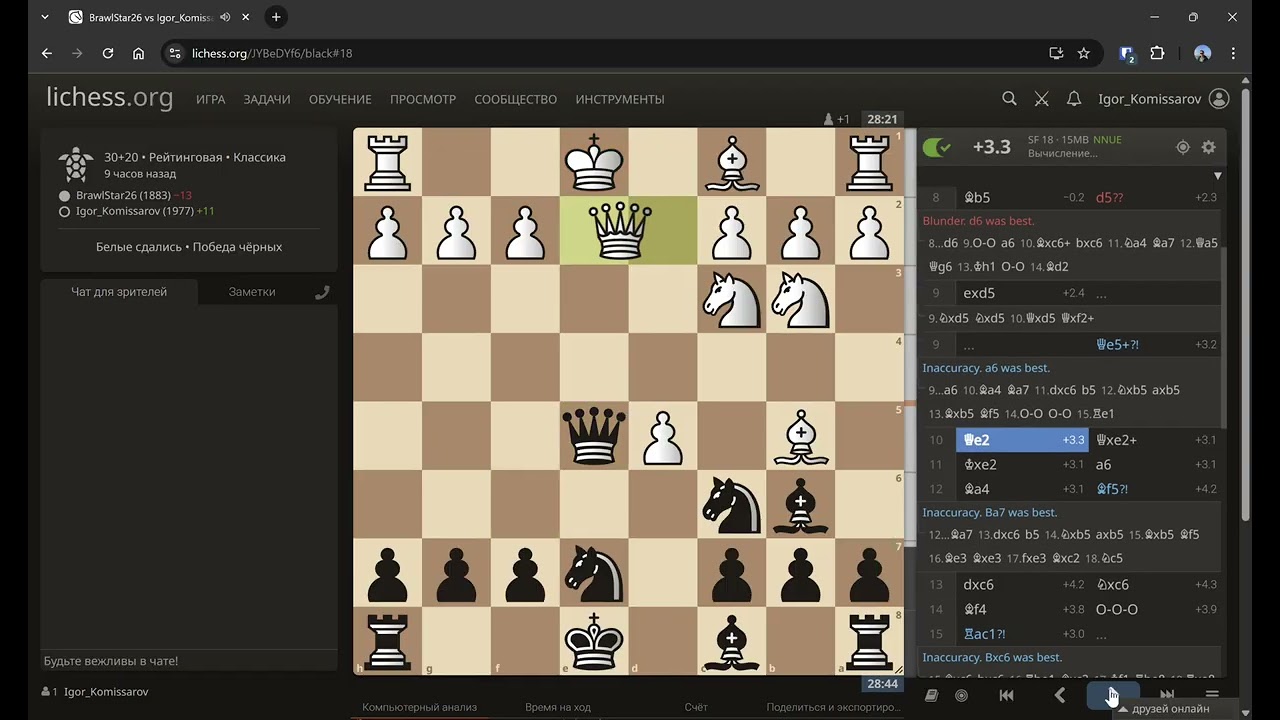The image size is (1280, 720).
Task: Select move O-O-O in move list
Action: click(x=1155, y=609)
